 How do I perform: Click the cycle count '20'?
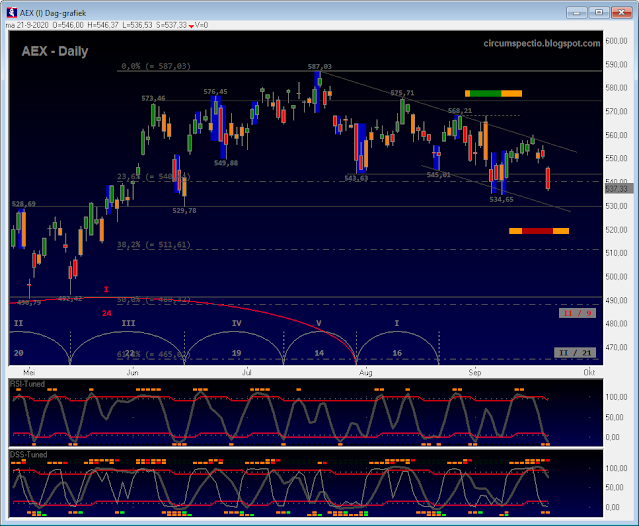coord(19,353)
